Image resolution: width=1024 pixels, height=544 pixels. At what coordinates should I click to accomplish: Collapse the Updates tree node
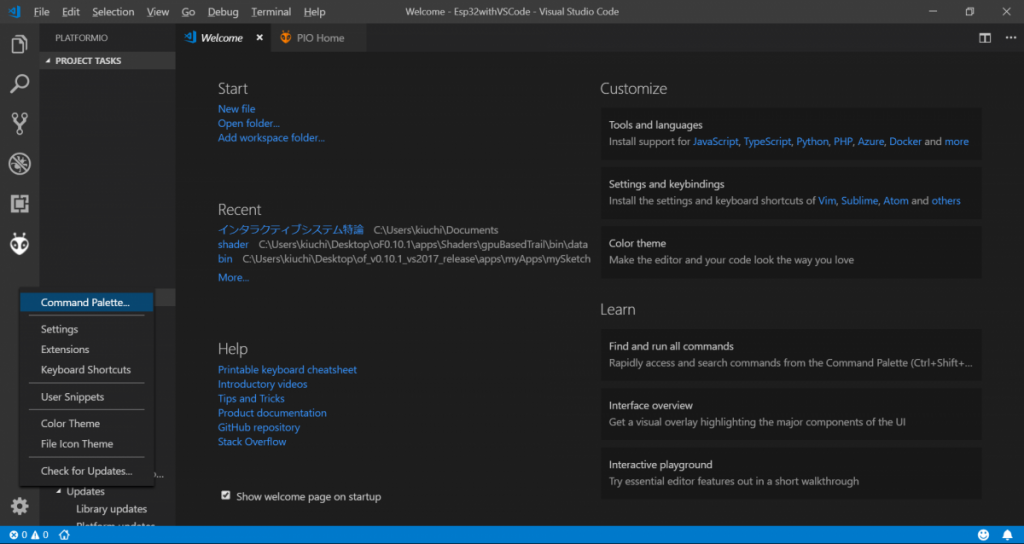coord(59,492)
